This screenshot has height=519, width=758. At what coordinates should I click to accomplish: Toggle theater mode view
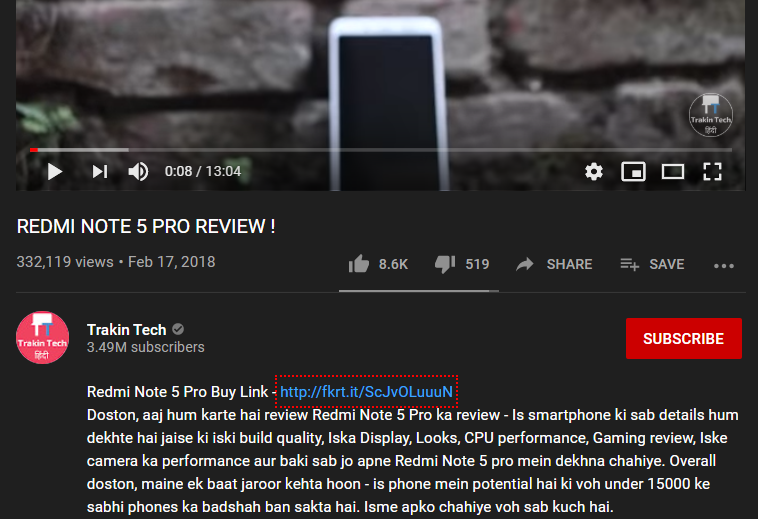tap(672, 172)
